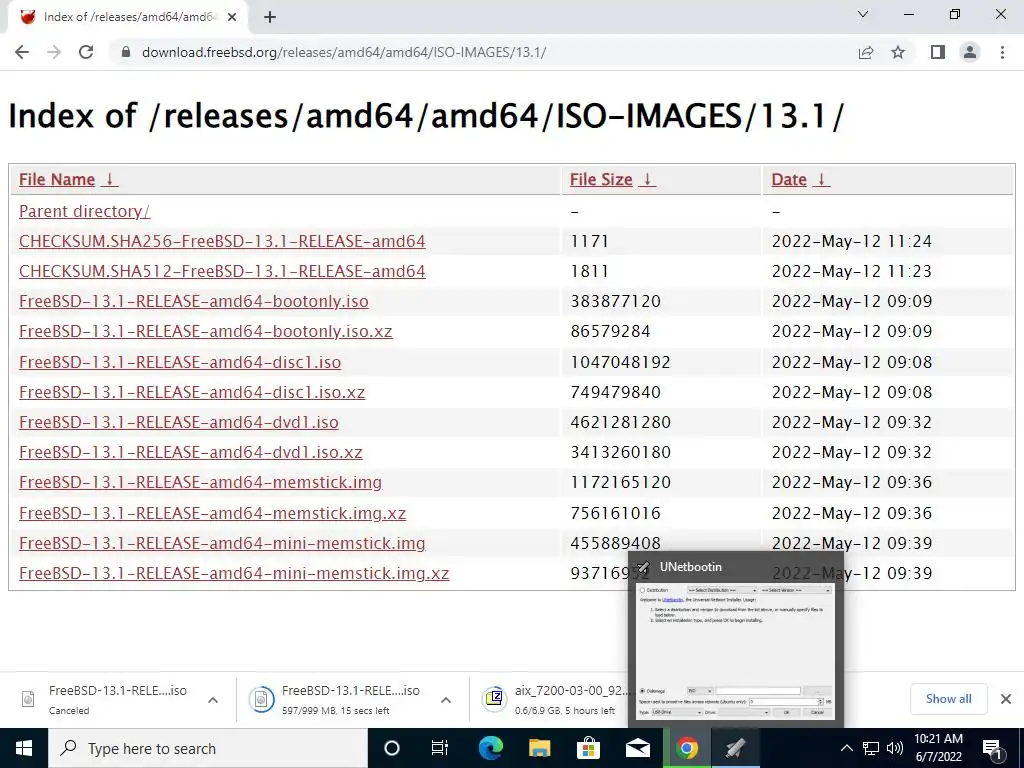Download FreeBSD amd64 bootonly.iso
The width and height of the screenshot is (1024, 768).
click(194, 301)
